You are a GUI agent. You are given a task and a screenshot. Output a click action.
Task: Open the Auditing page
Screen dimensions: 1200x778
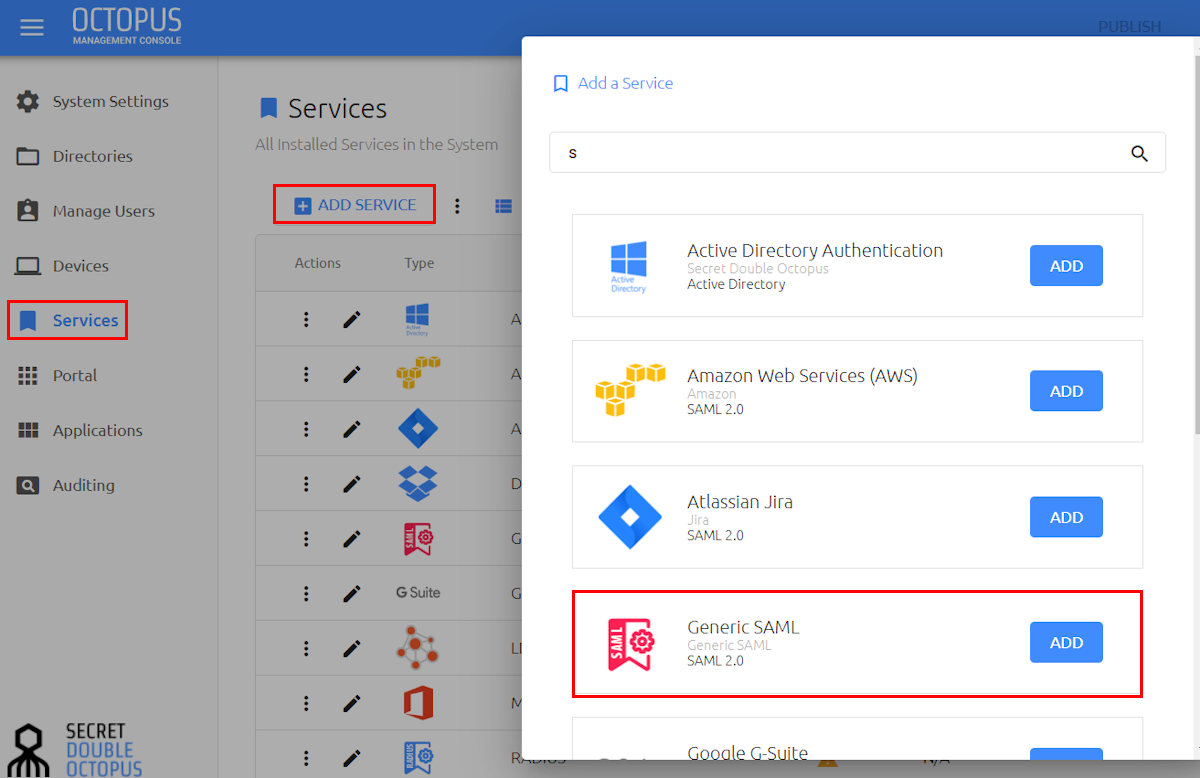(83, 485)
